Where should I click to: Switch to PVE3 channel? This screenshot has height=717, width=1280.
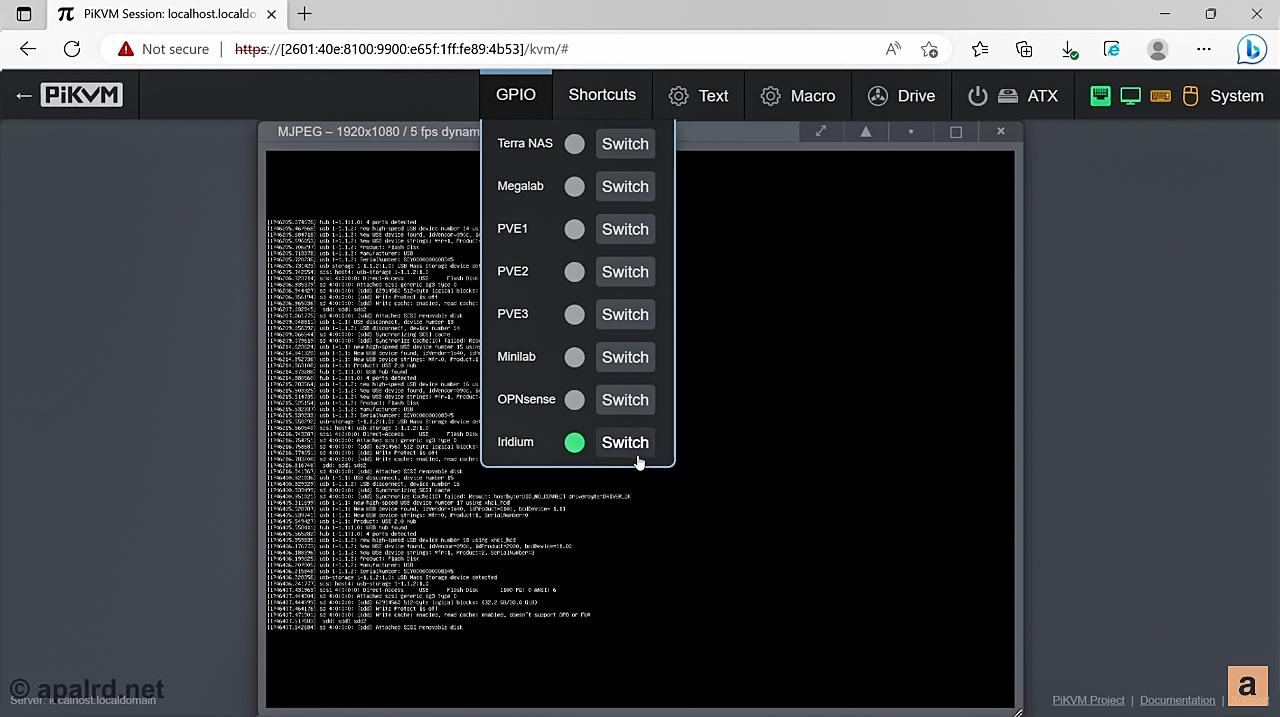click(625, 314)
